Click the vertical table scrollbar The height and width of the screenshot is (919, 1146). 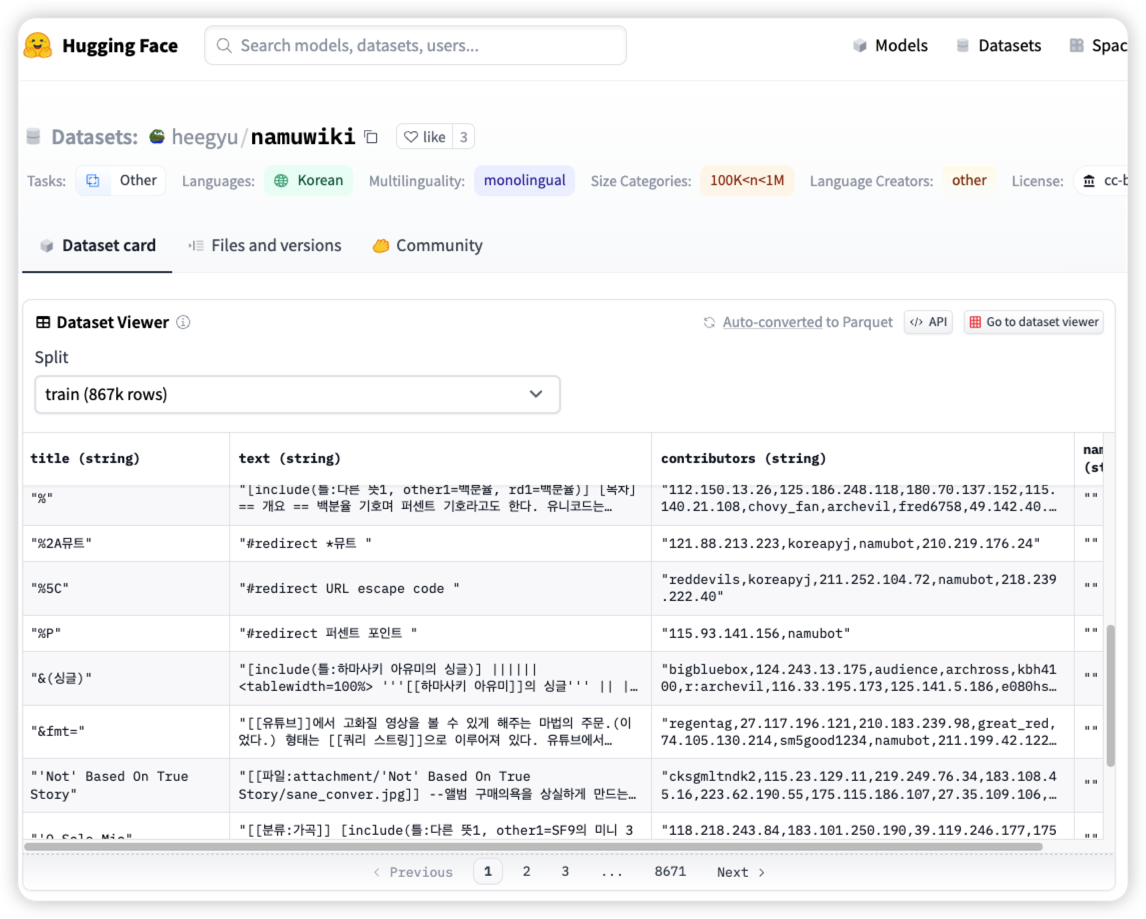tap(1111, 695)
